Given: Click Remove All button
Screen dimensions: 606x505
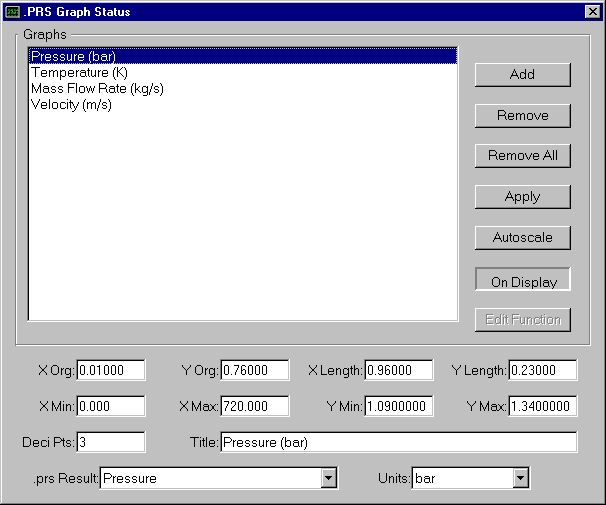Looking at the screenshot, I should [x=523, y=156].
